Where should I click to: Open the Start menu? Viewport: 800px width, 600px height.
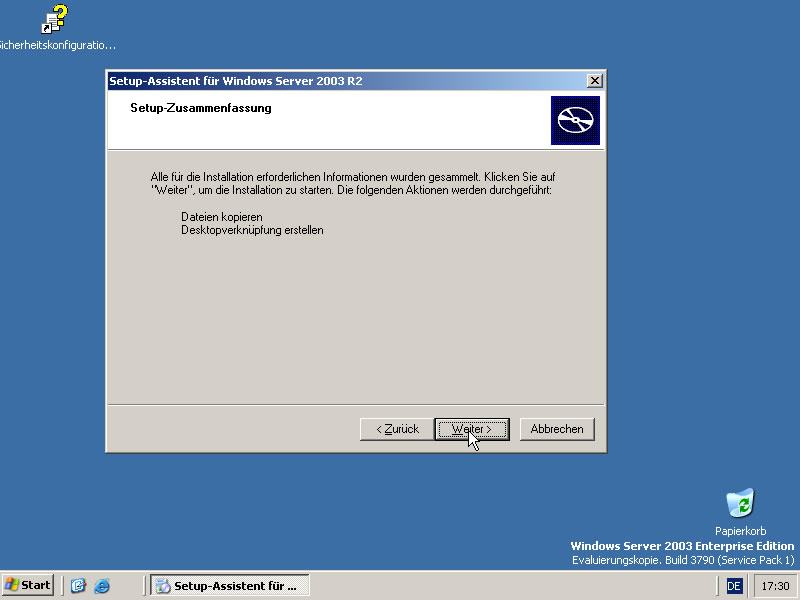click(28, 585)
